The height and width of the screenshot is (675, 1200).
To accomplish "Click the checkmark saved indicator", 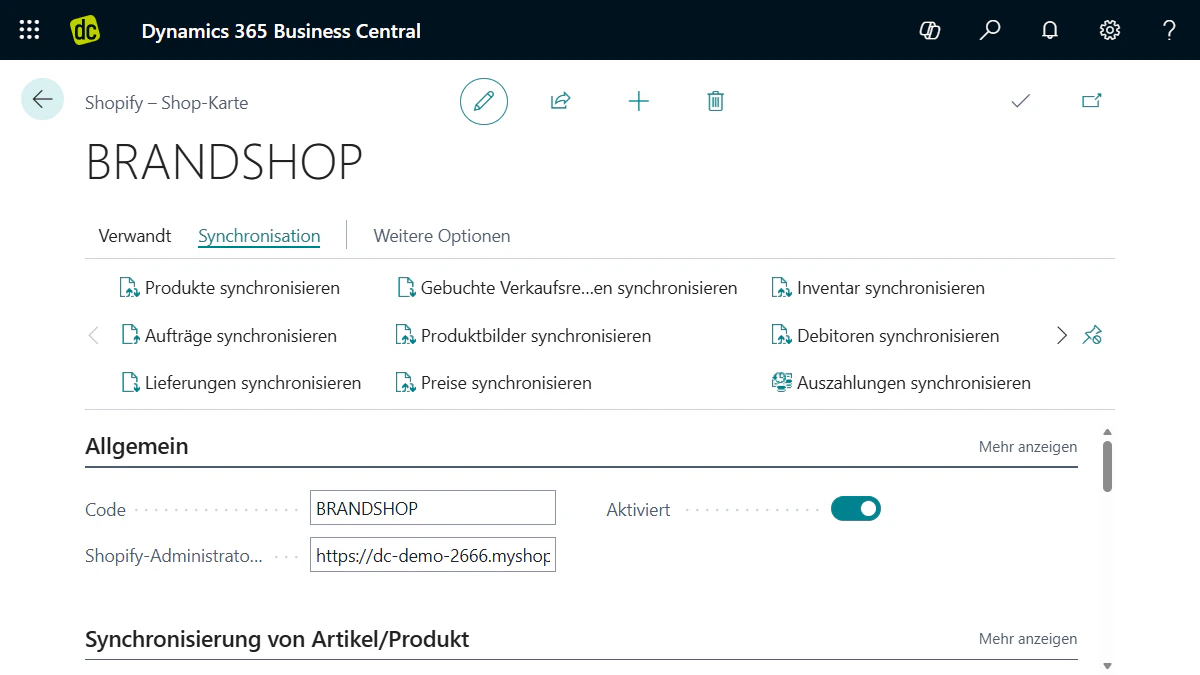I will 1020,101.
